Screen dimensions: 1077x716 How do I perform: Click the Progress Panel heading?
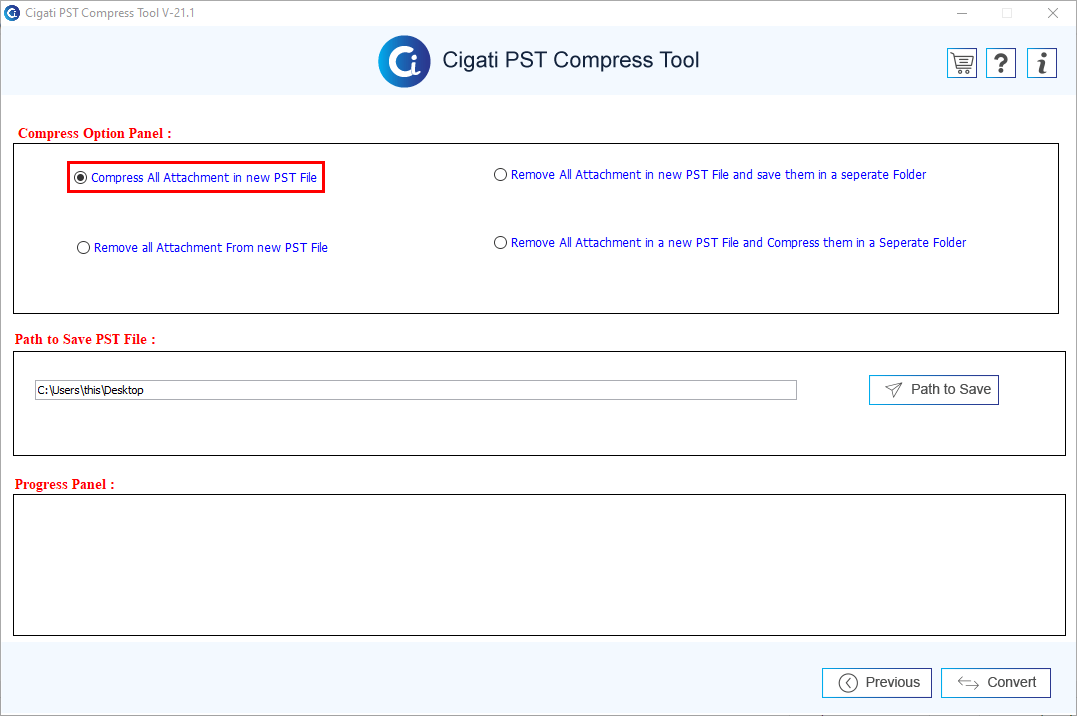pyautogui.click(x=65, y=484)
